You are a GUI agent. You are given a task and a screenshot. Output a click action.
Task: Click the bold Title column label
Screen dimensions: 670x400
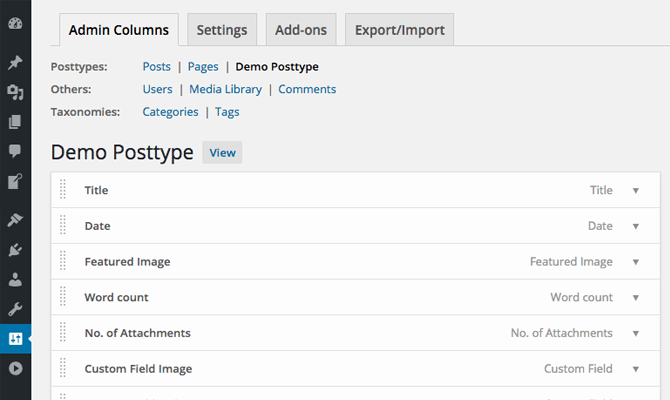[96, 190]
